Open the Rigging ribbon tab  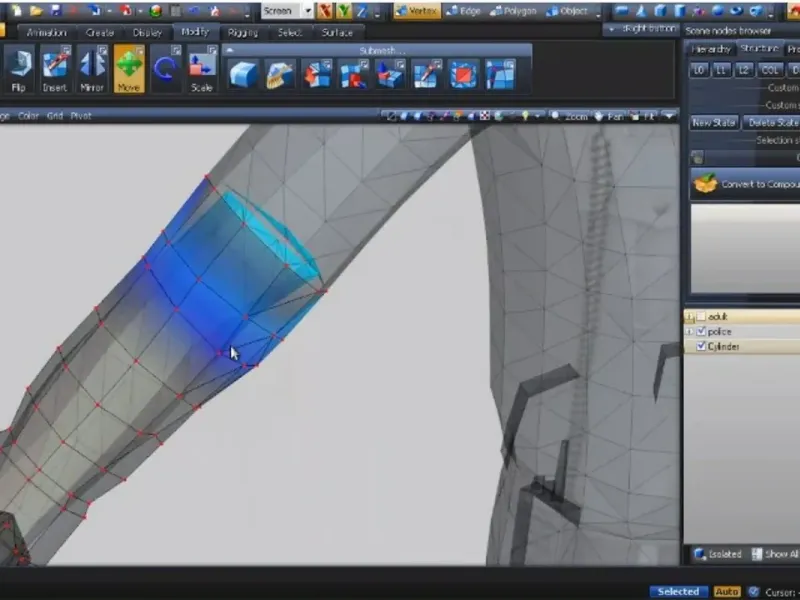point(243,32)
